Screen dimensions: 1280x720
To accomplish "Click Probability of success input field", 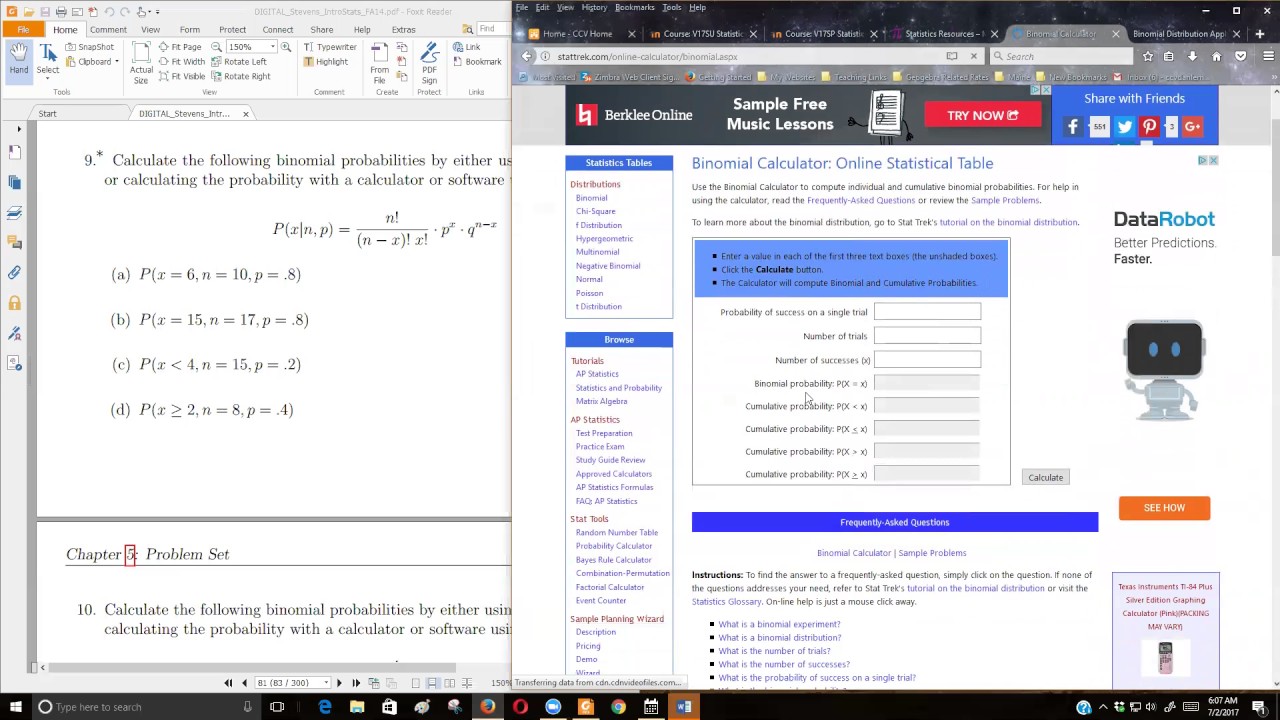I will point(927,312).
